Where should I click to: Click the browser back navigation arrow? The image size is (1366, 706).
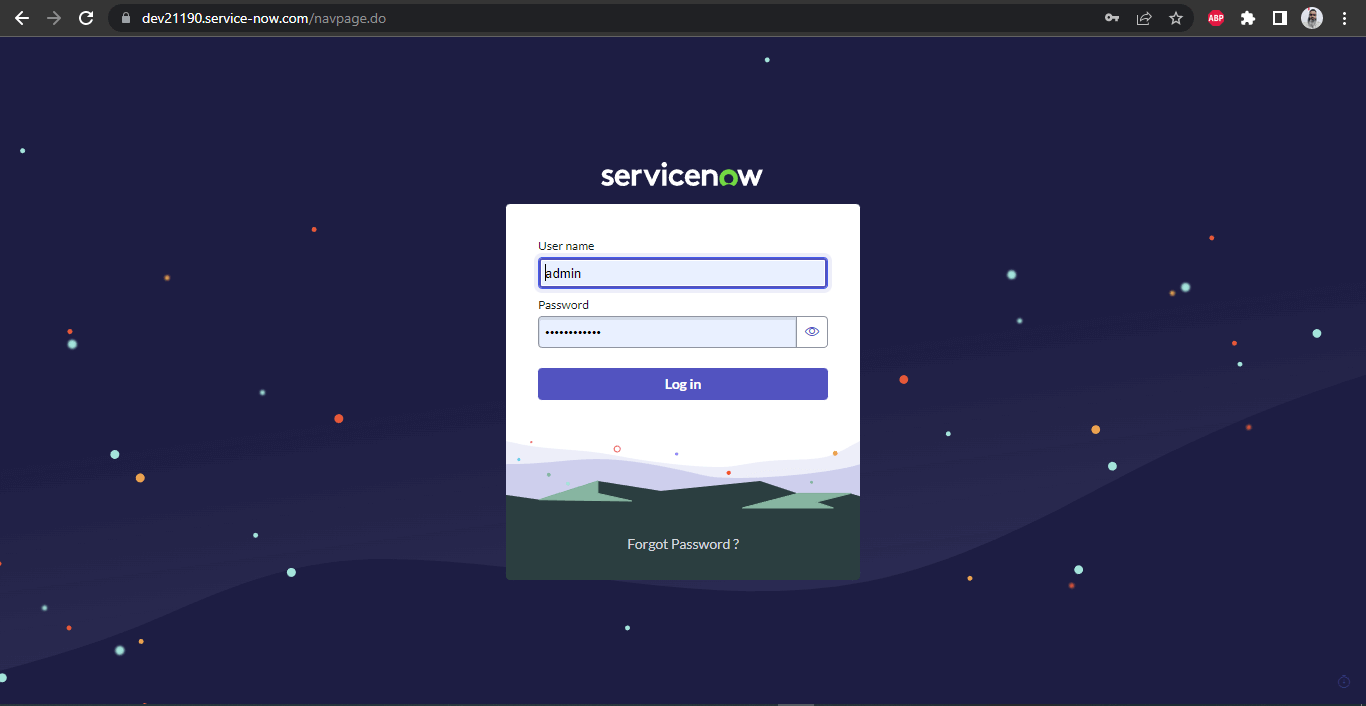[x=21, y=17]
